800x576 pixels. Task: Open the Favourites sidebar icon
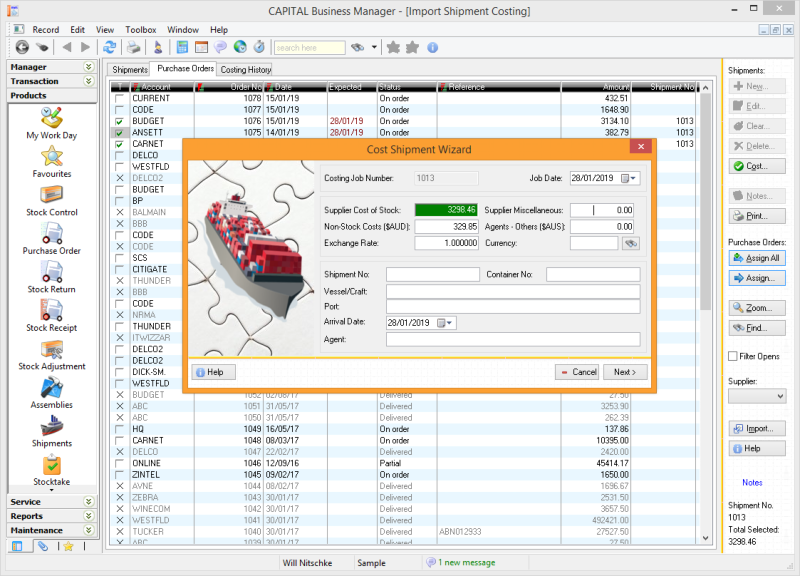point(52,162)
